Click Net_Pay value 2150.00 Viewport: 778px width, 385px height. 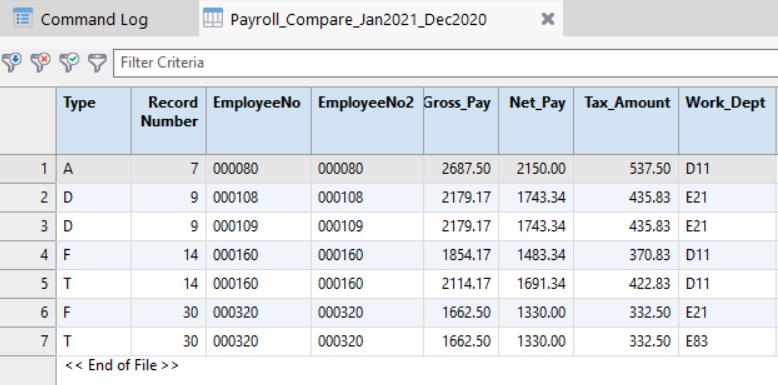click(x=536, y=169)
